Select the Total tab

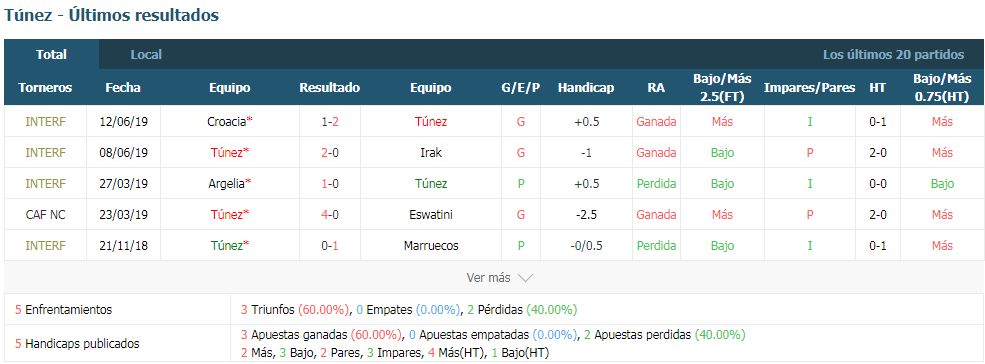tap(52, 55)
